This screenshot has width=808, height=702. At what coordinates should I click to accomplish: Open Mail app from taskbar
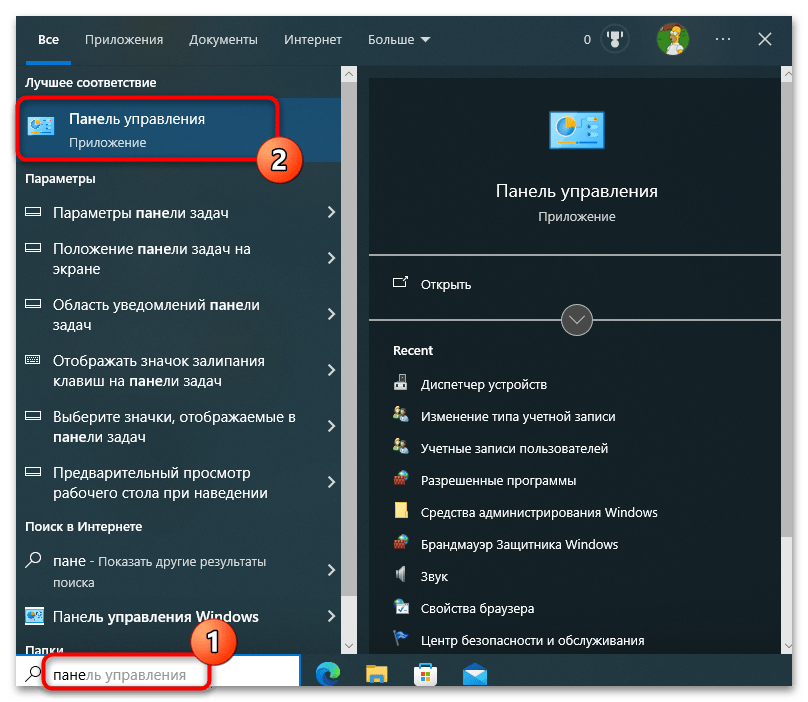point(475,674)
